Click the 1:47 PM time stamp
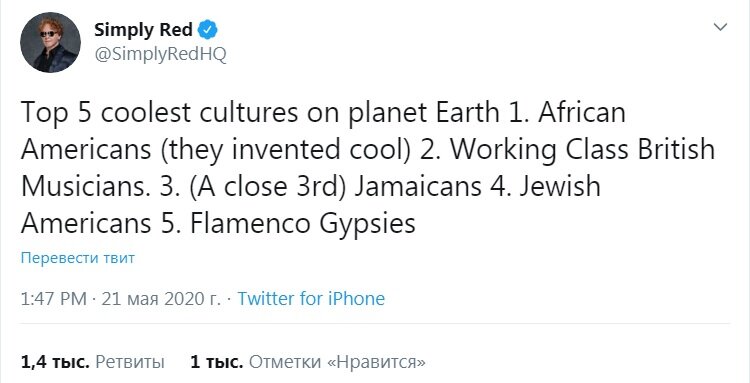This screenshot has height=383, width=750. (x=54, y=299)
